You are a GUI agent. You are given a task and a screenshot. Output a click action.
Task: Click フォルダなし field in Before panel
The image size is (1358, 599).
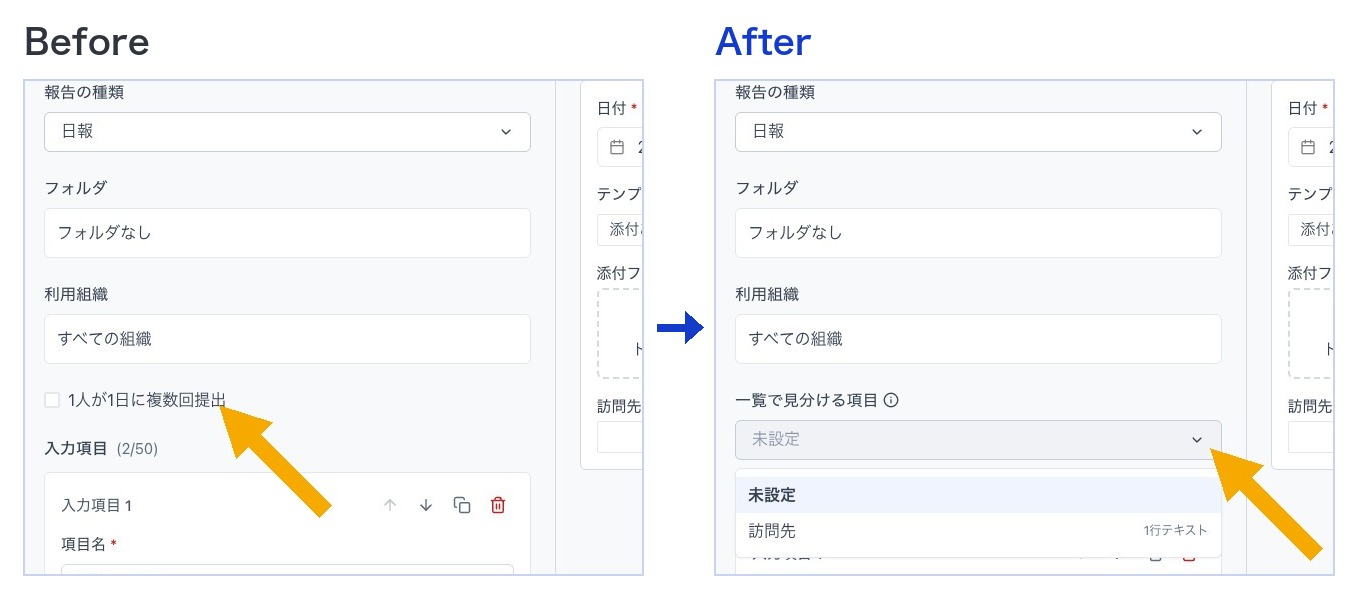click(x=287, y=233)
